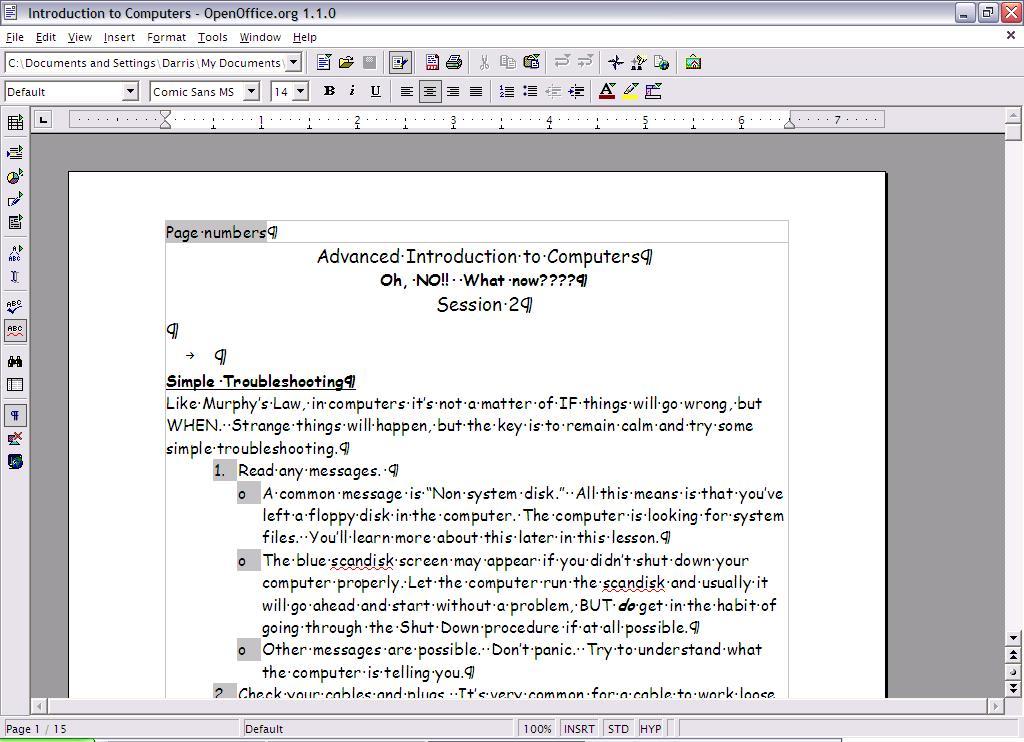Center the paragraph alignment

coord(429,91)
